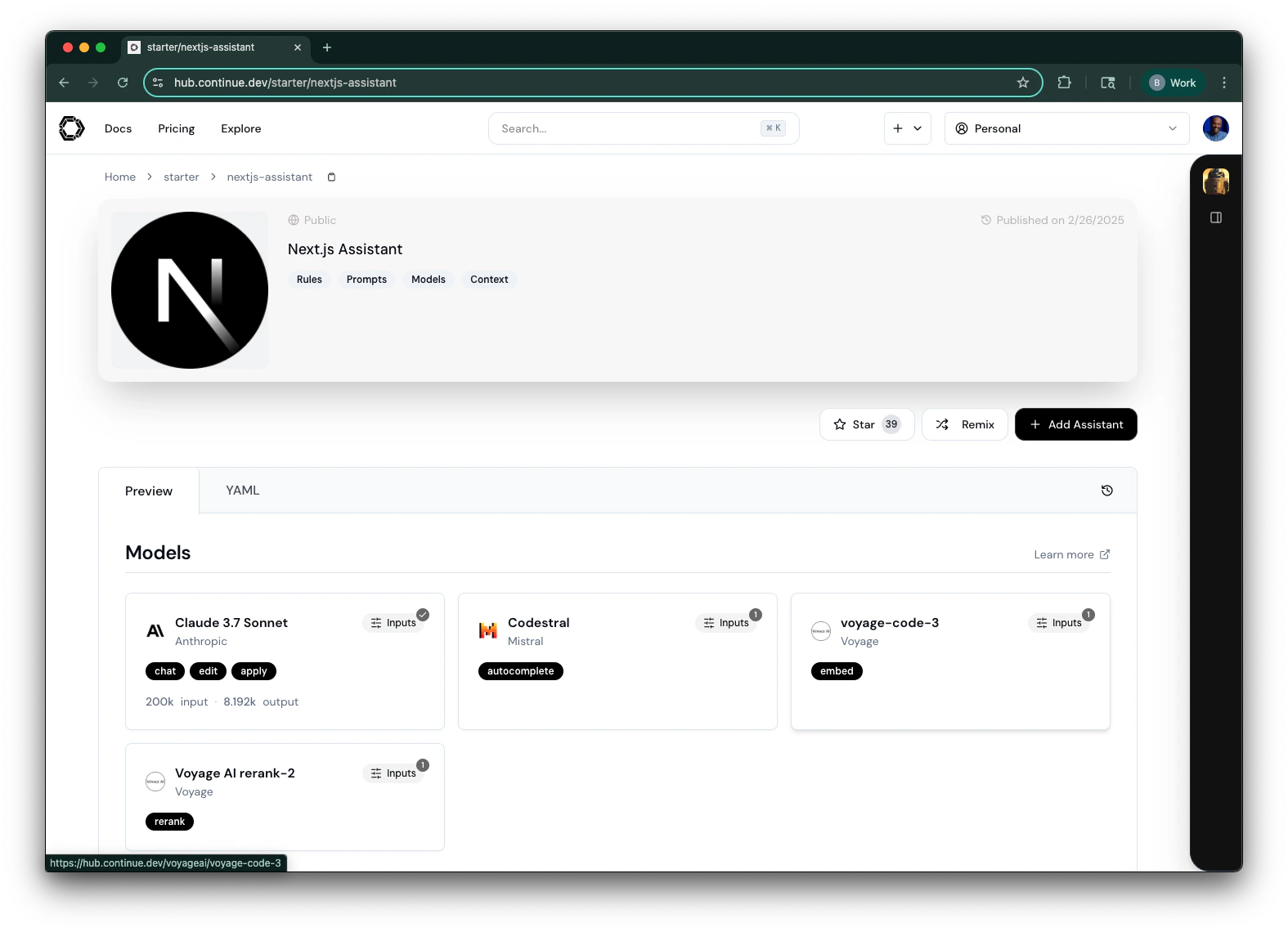
Task: Click the media/search tabs toolbar icon
Action: 1108,83
